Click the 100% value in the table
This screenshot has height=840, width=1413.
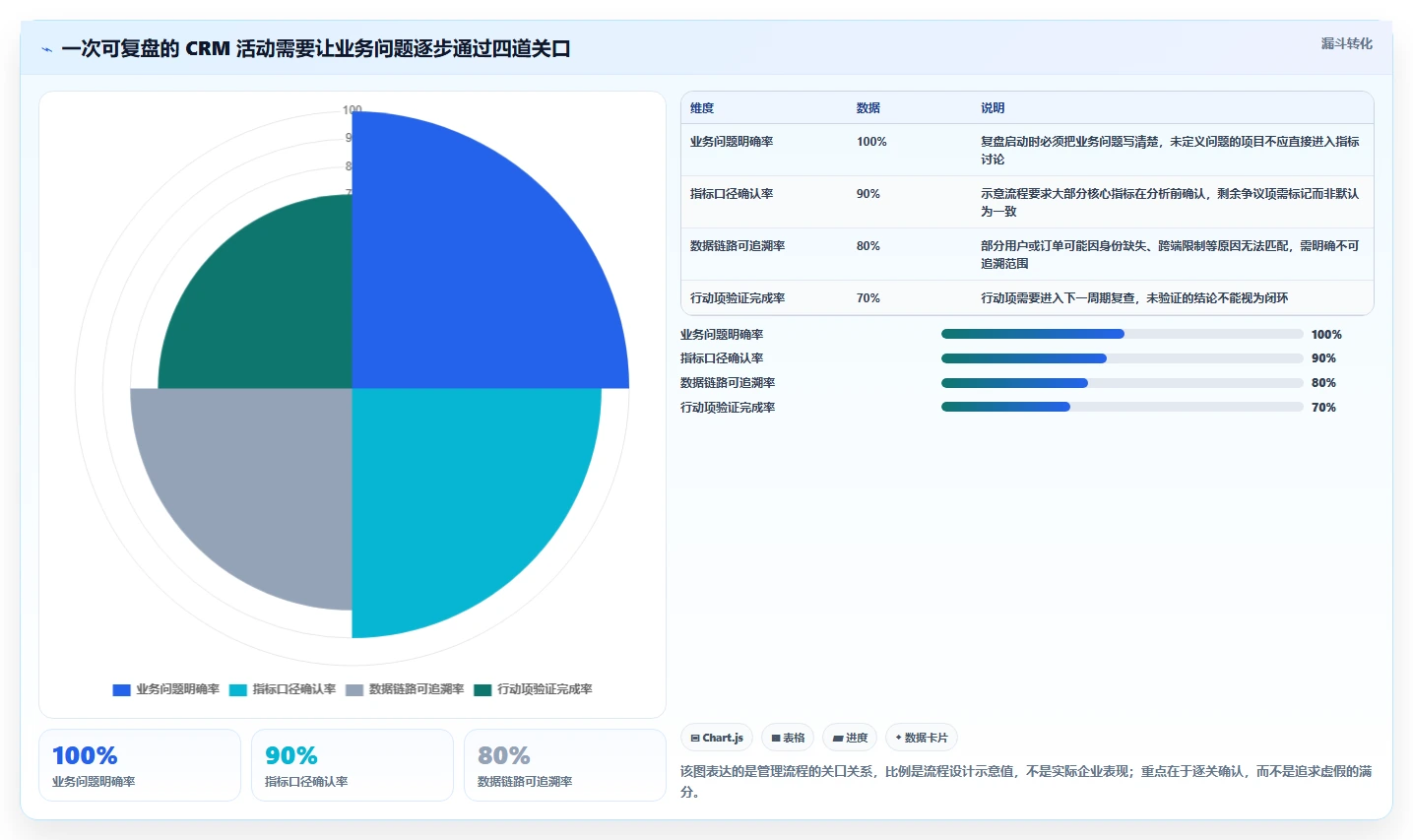point(871,142)
